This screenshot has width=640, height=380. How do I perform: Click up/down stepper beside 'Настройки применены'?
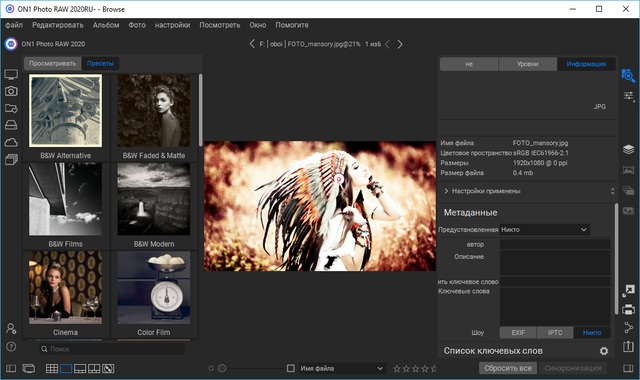pos(612,191)
